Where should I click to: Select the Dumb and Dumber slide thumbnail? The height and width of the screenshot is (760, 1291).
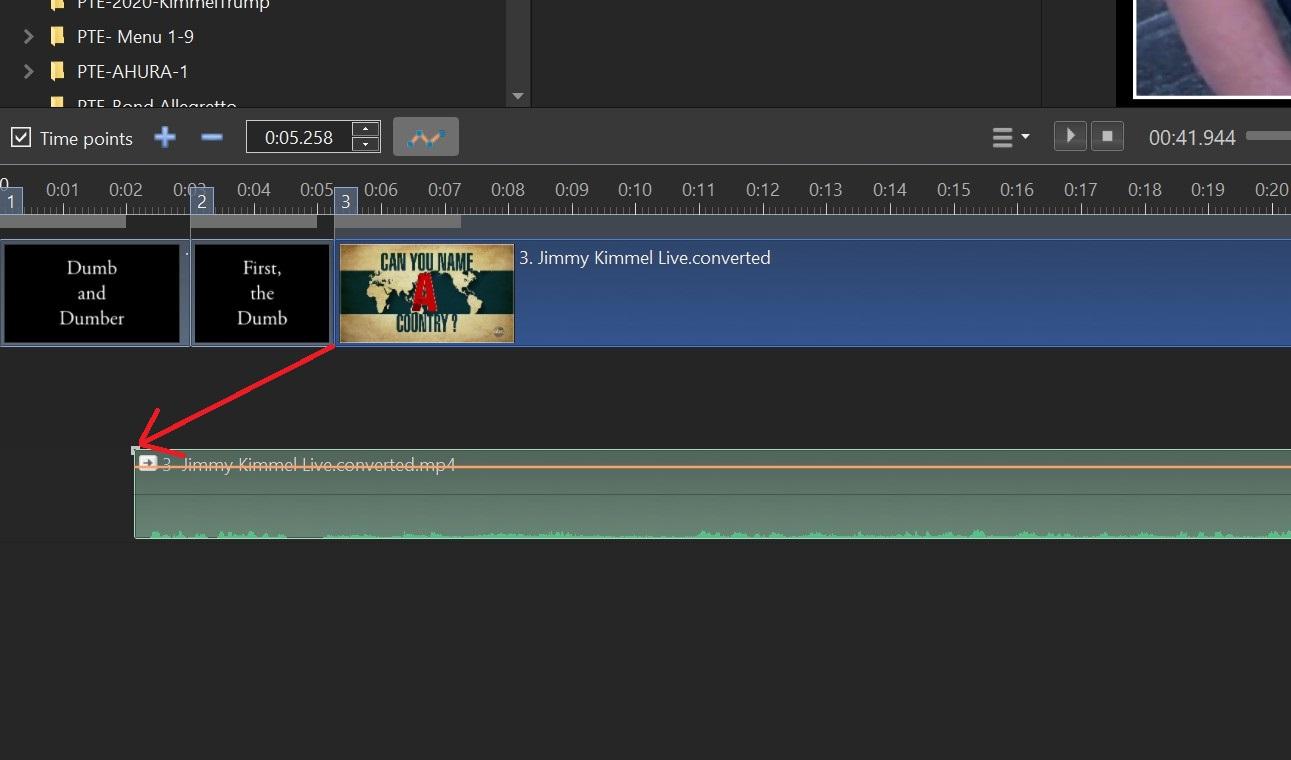[92, 293]
